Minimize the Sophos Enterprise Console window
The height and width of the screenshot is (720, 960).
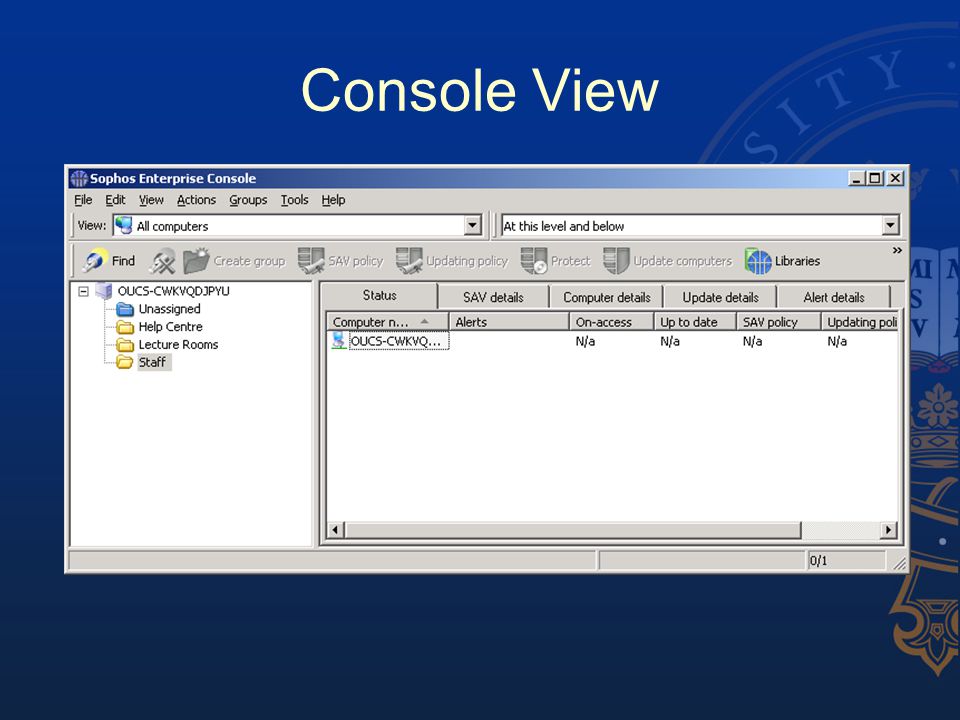[857, 178]
